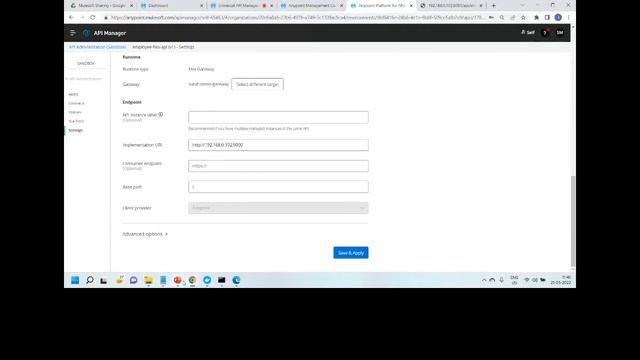Open the help question mark icon in header
Screen dimensions: 640x360
(x=545, y=33)
